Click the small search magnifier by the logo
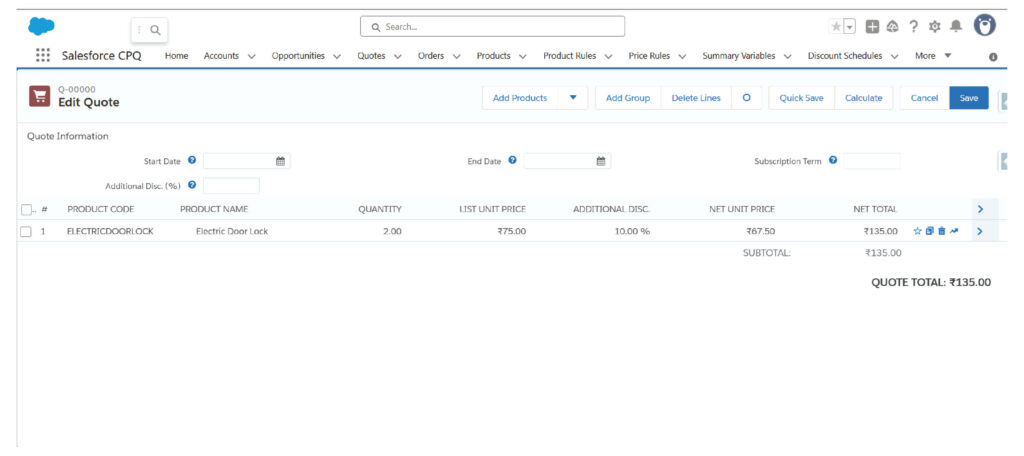This screenshot has height=456, width=1024. pos(155,30)
